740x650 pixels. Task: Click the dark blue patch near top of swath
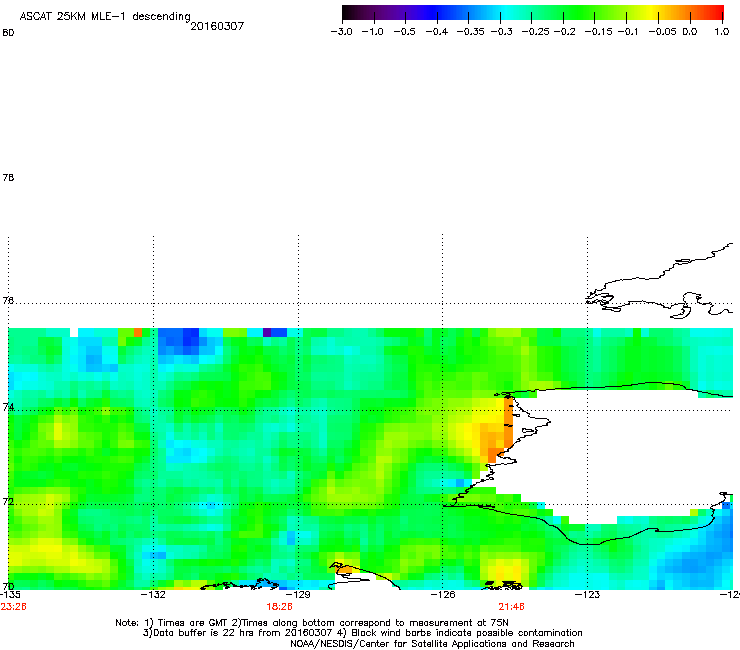coord(184,341)
